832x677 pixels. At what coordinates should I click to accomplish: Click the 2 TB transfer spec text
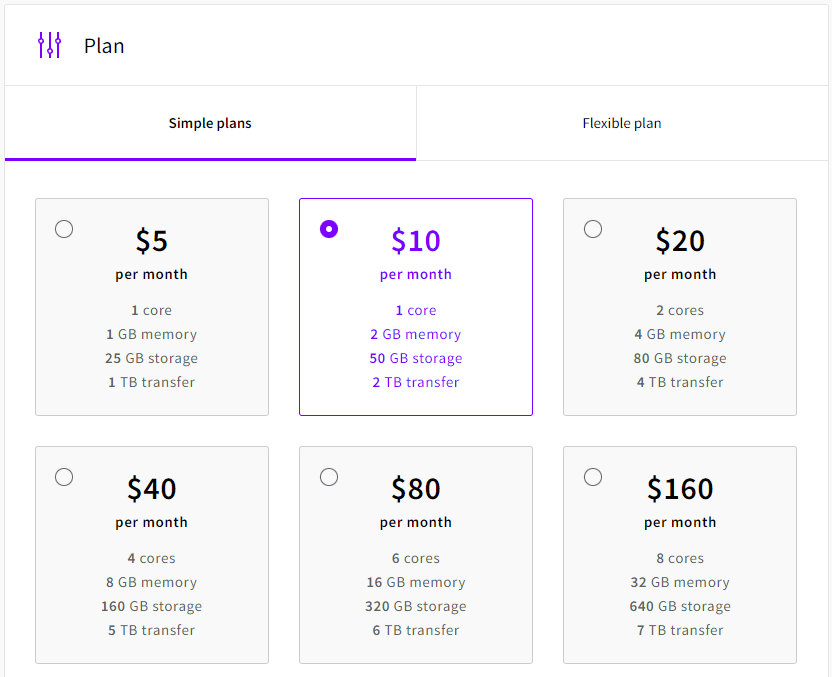(x=415, y=382)
